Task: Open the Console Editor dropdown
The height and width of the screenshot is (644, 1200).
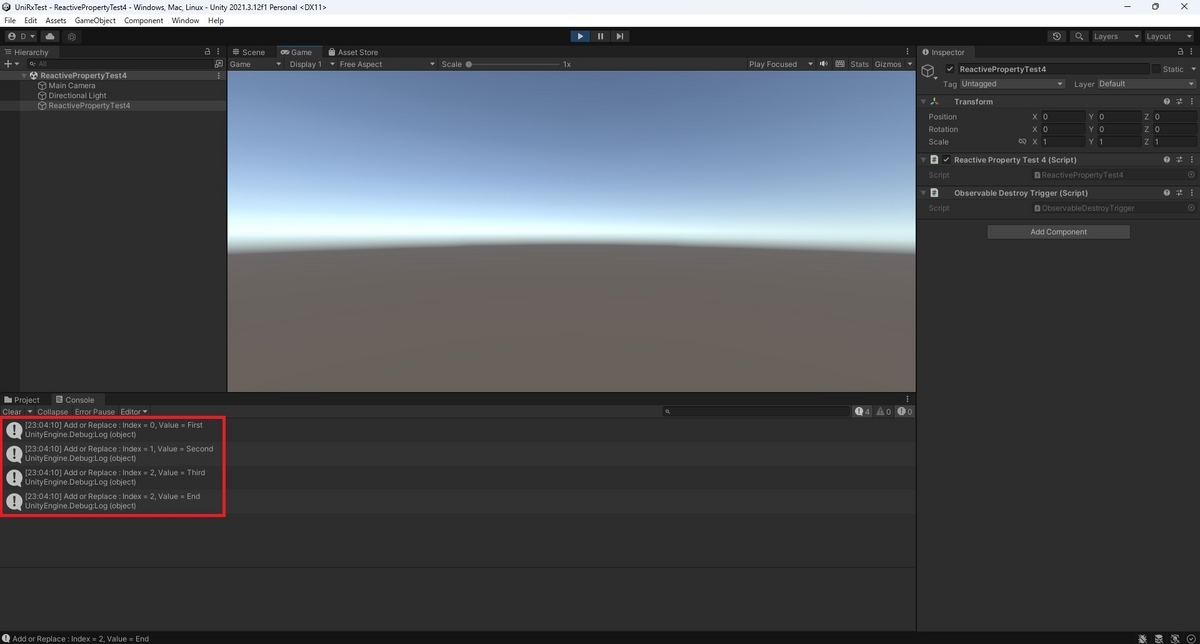Action: click(134, 412)
